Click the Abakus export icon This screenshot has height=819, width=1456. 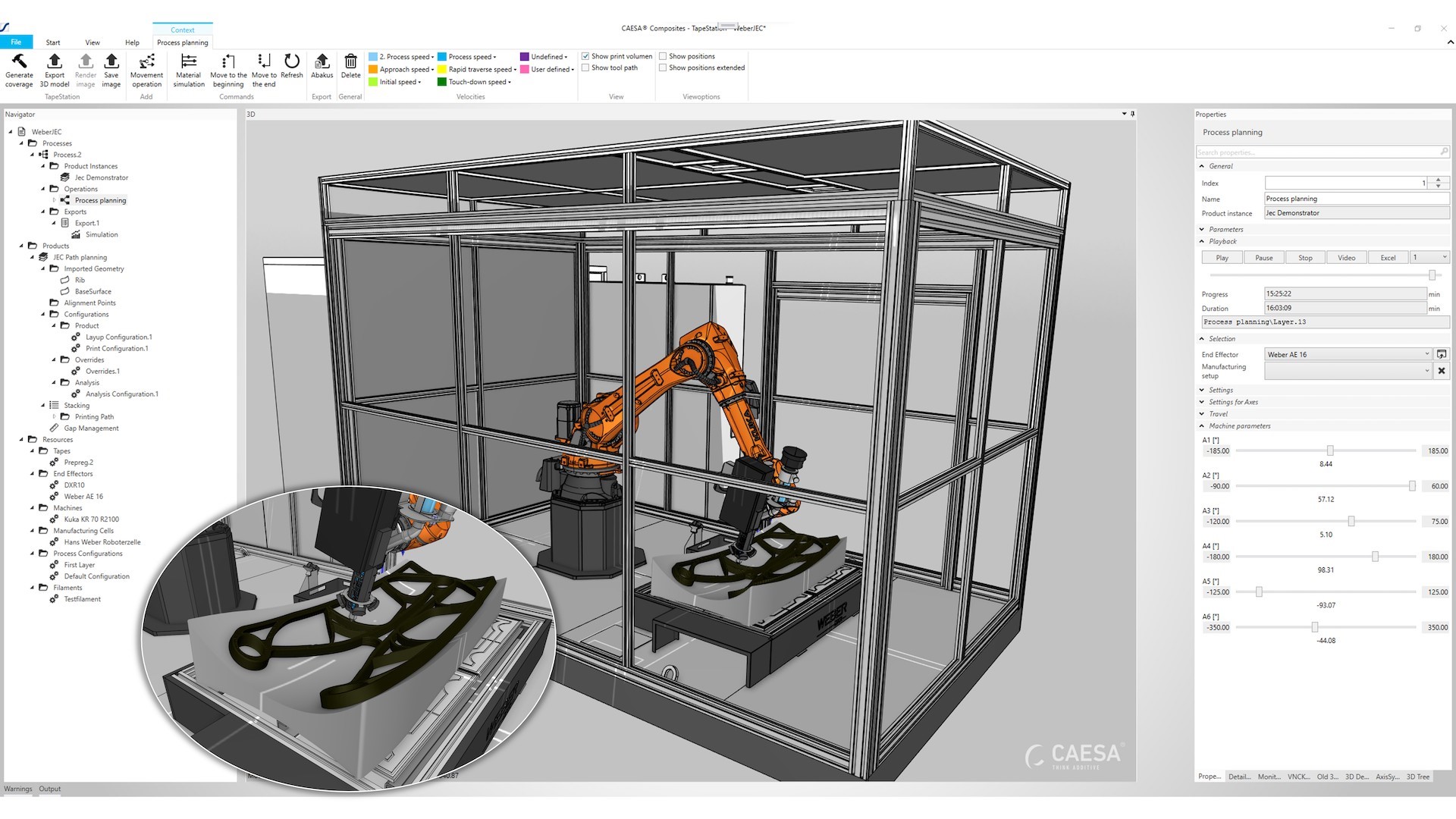coord(322,61)
